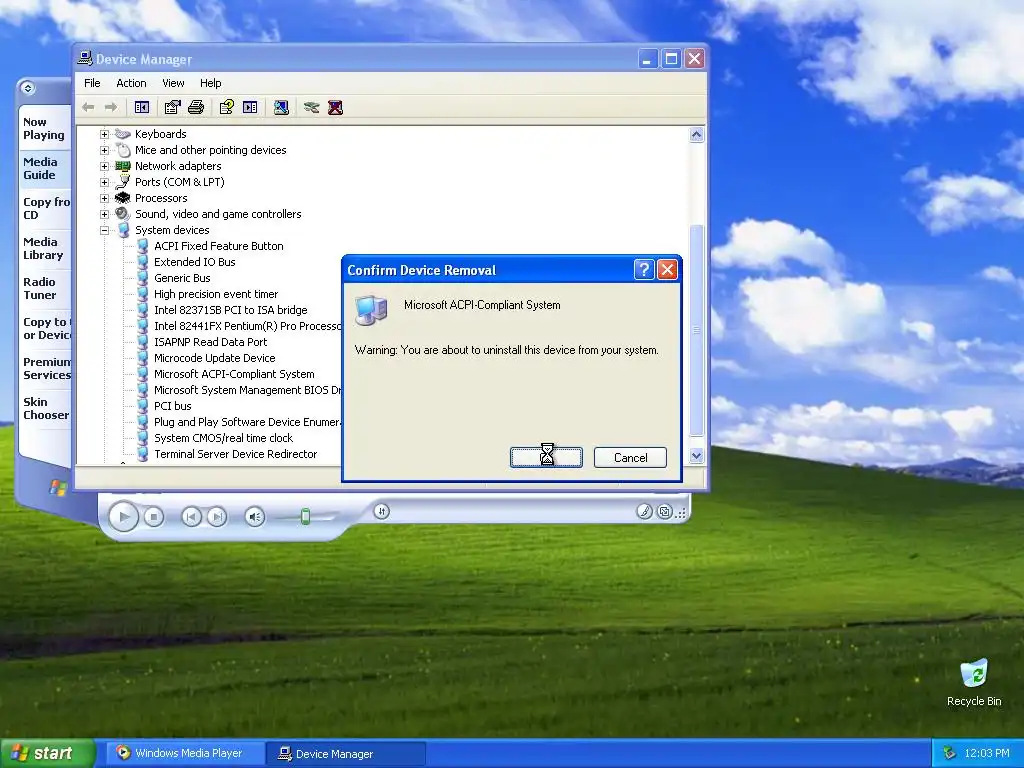Open the Action menu
Screen dimensions: 1024x768
(131, 83)
